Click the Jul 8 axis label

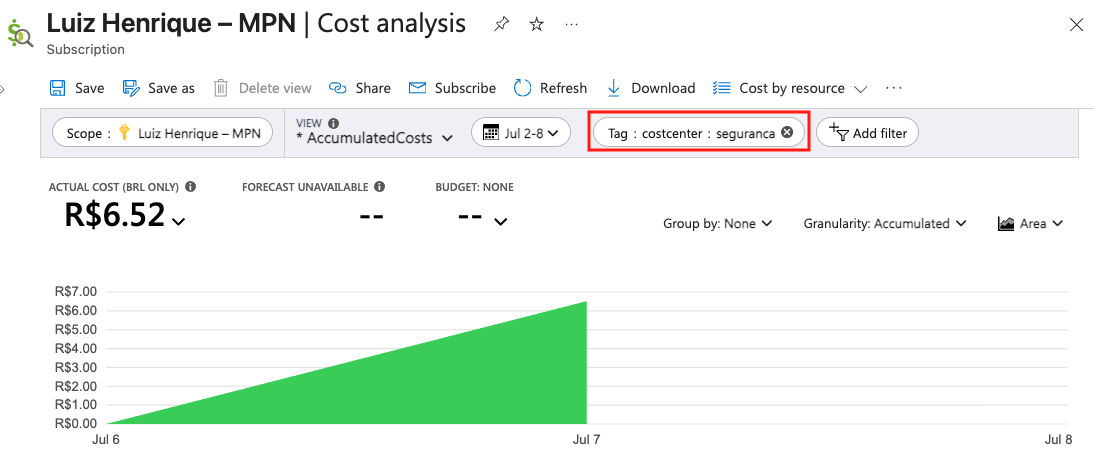(x=1058, y=439)
